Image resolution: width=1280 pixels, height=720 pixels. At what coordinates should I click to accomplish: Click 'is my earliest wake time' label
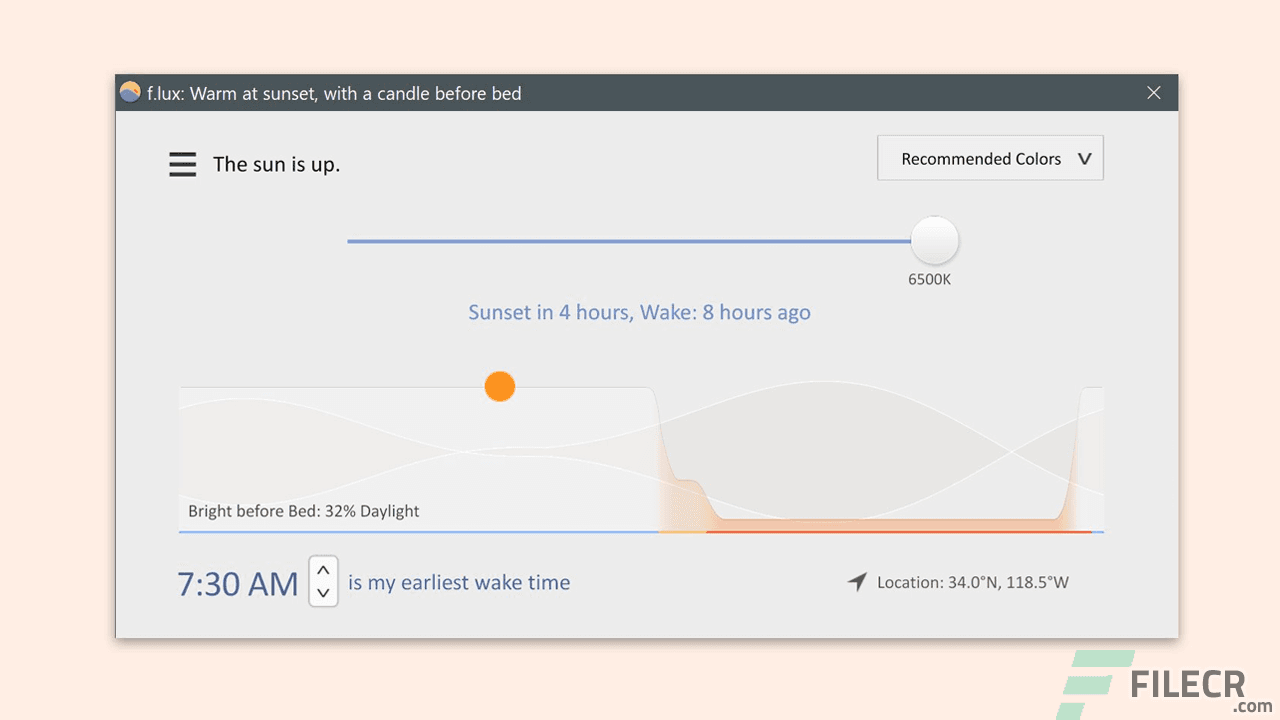459,583
